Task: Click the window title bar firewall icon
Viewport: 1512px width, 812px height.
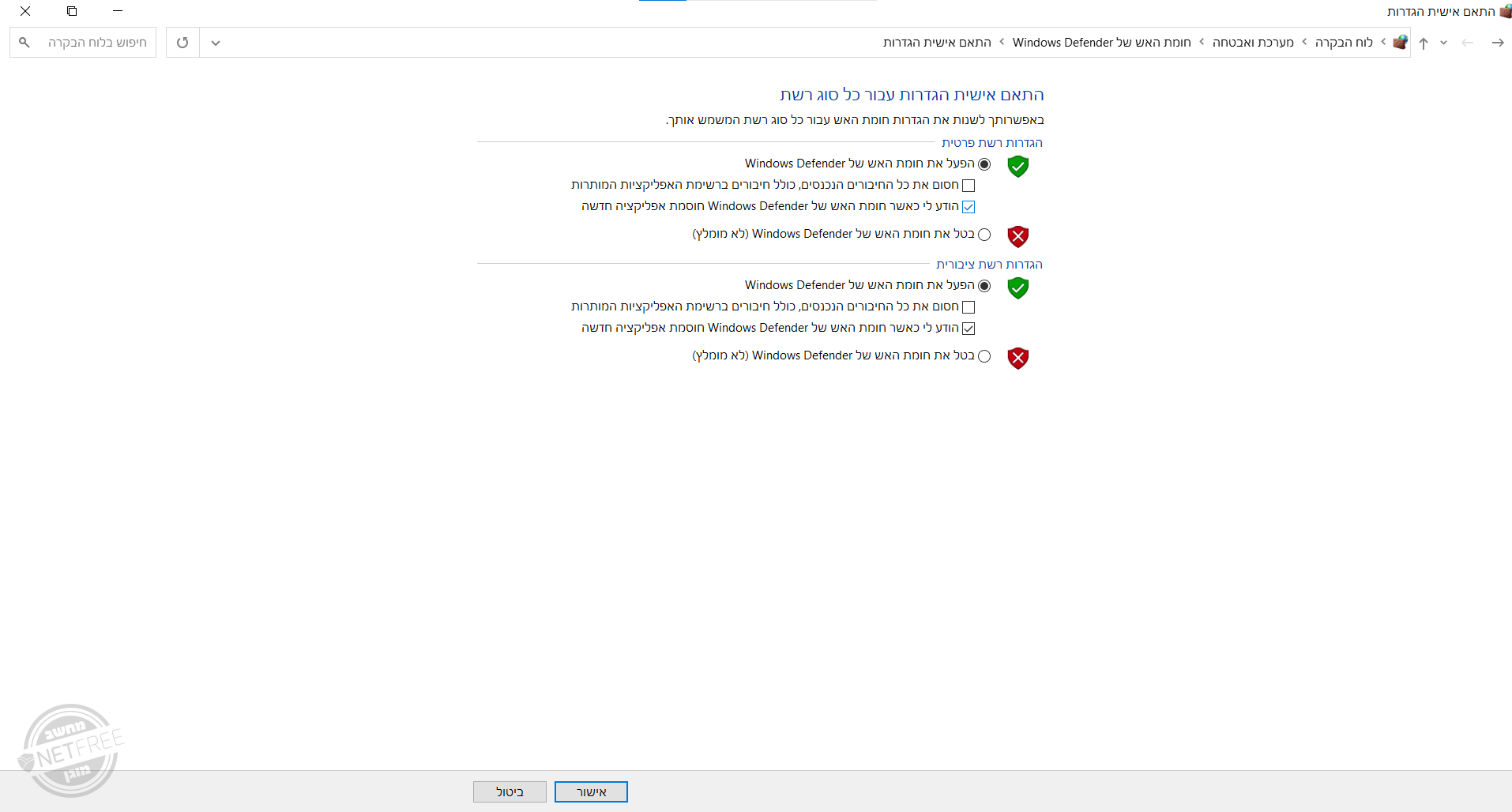Action: [x=1505, y=11]
